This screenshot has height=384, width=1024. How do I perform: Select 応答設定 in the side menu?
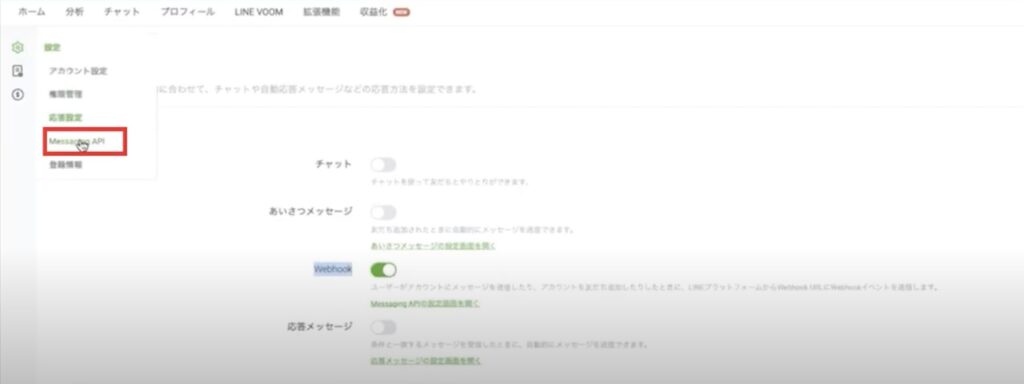[65, 118]
